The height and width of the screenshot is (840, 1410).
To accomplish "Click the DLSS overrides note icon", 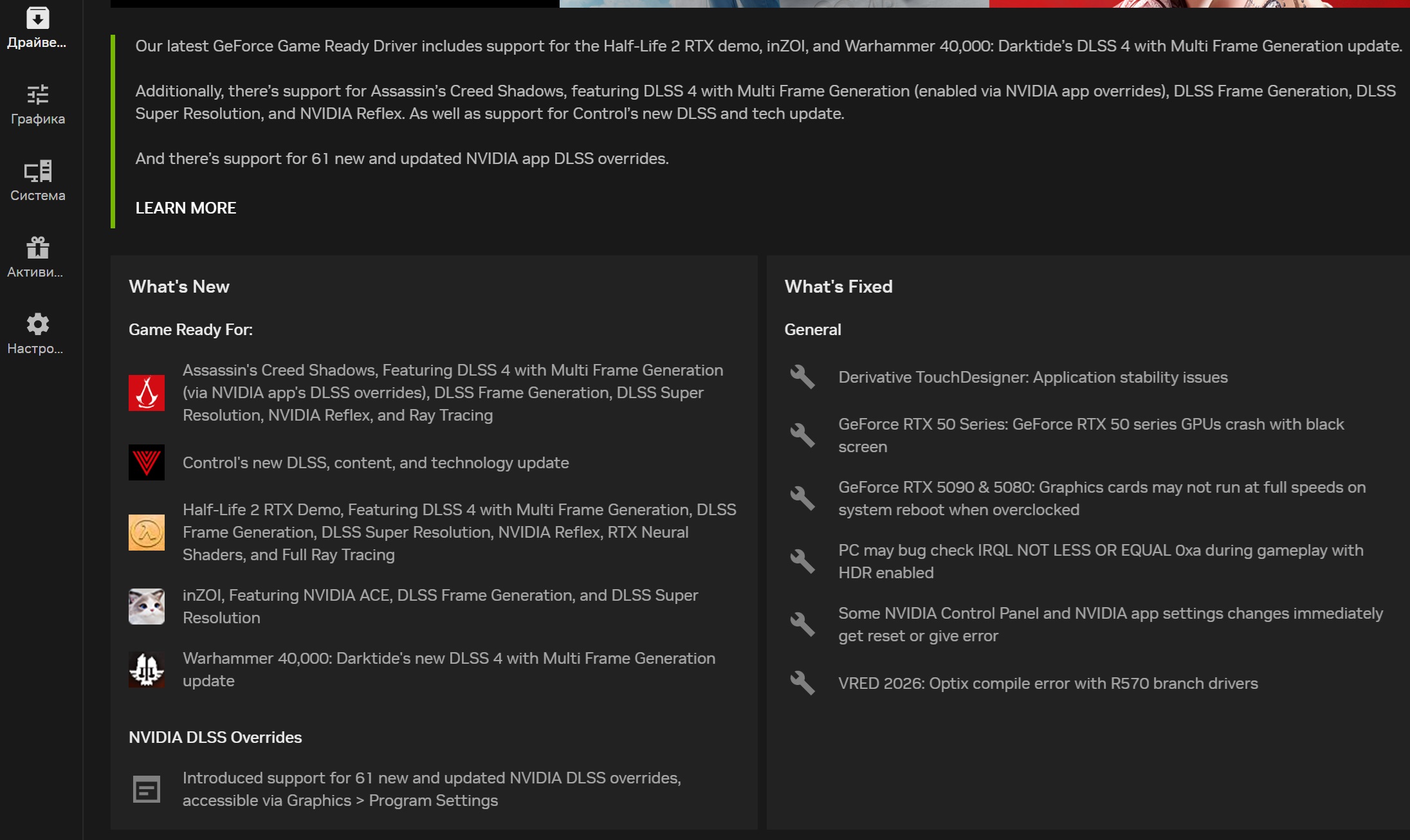I will click(147, 789).
